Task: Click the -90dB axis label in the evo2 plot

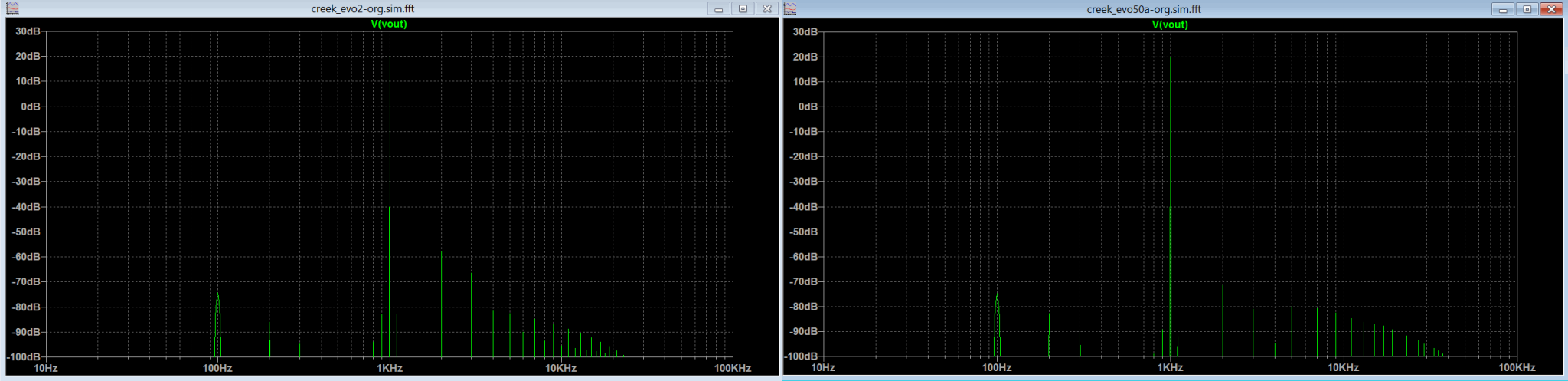Action: point(27,332)
